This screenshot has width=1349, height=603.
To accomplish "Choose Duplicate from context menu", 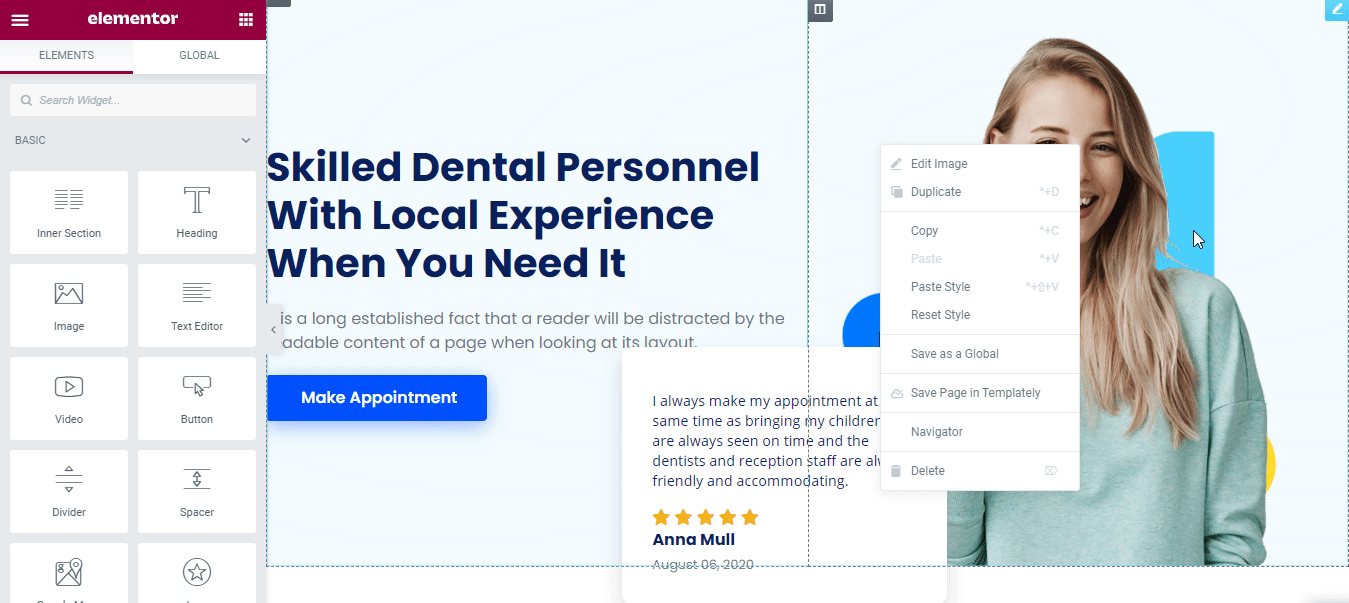I will pos(980,192).
